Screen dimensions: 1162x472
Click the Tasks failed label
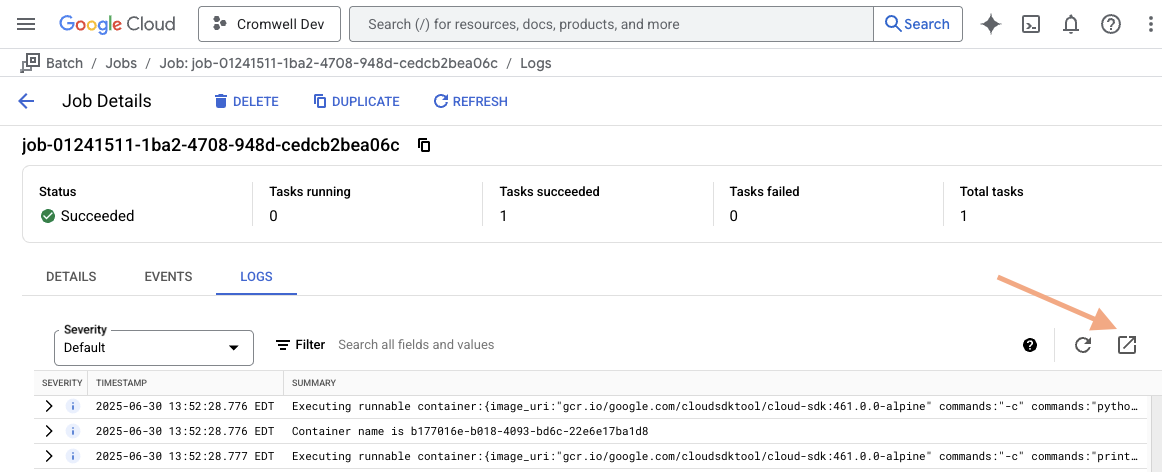point(764,191)
